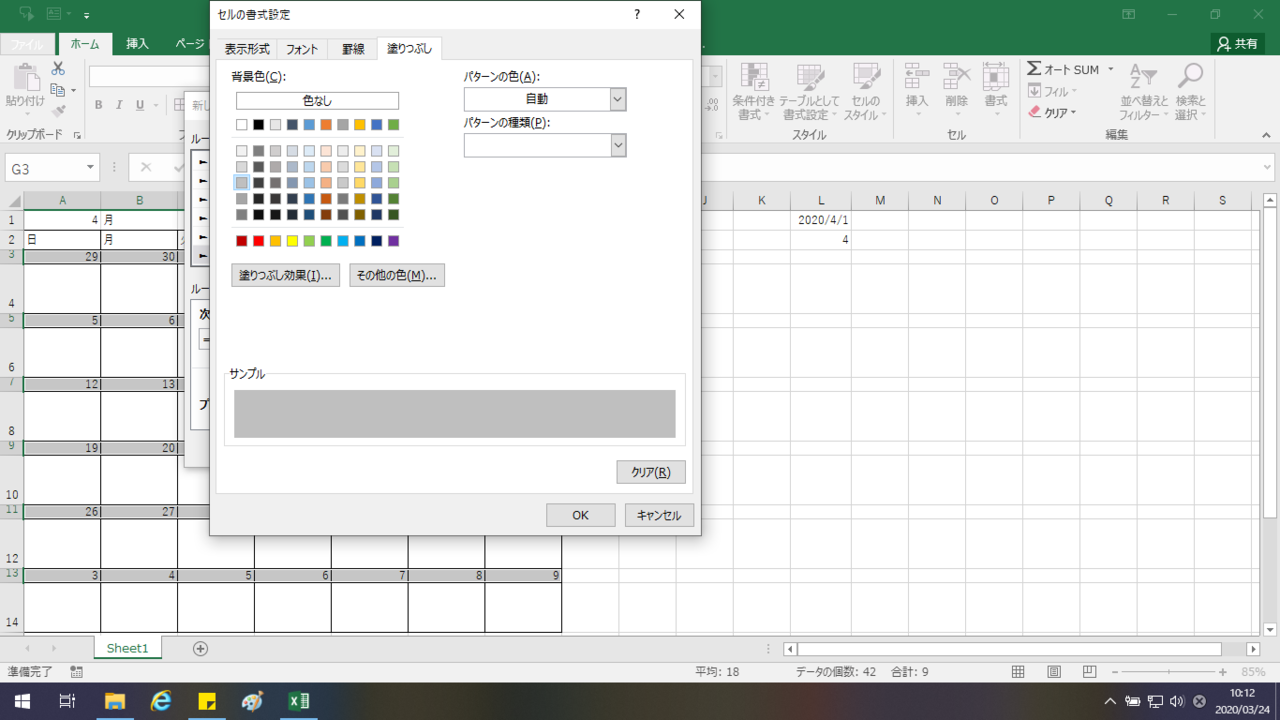This screenshot has height=720, width=1280.
Task: Click the Paste clipboard icon
Action: tap(25, 77)
